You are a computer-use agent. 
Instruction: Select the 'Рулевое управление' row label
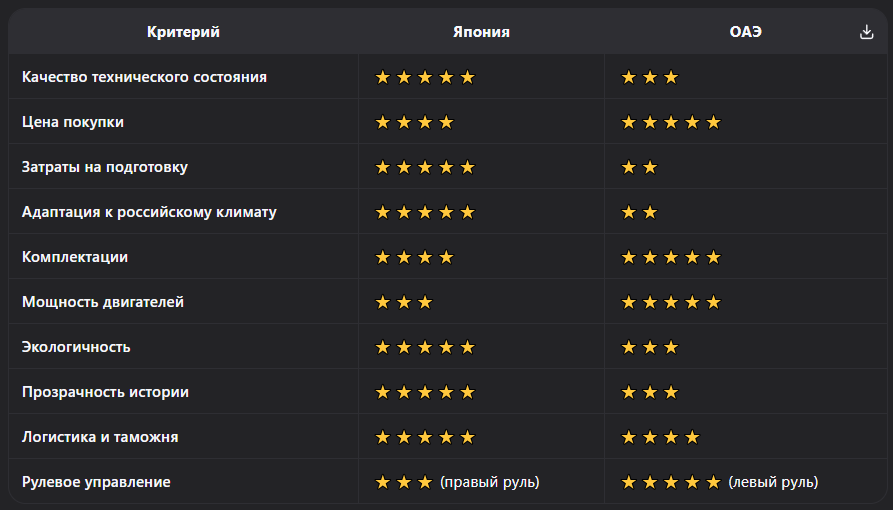point(96,482)
